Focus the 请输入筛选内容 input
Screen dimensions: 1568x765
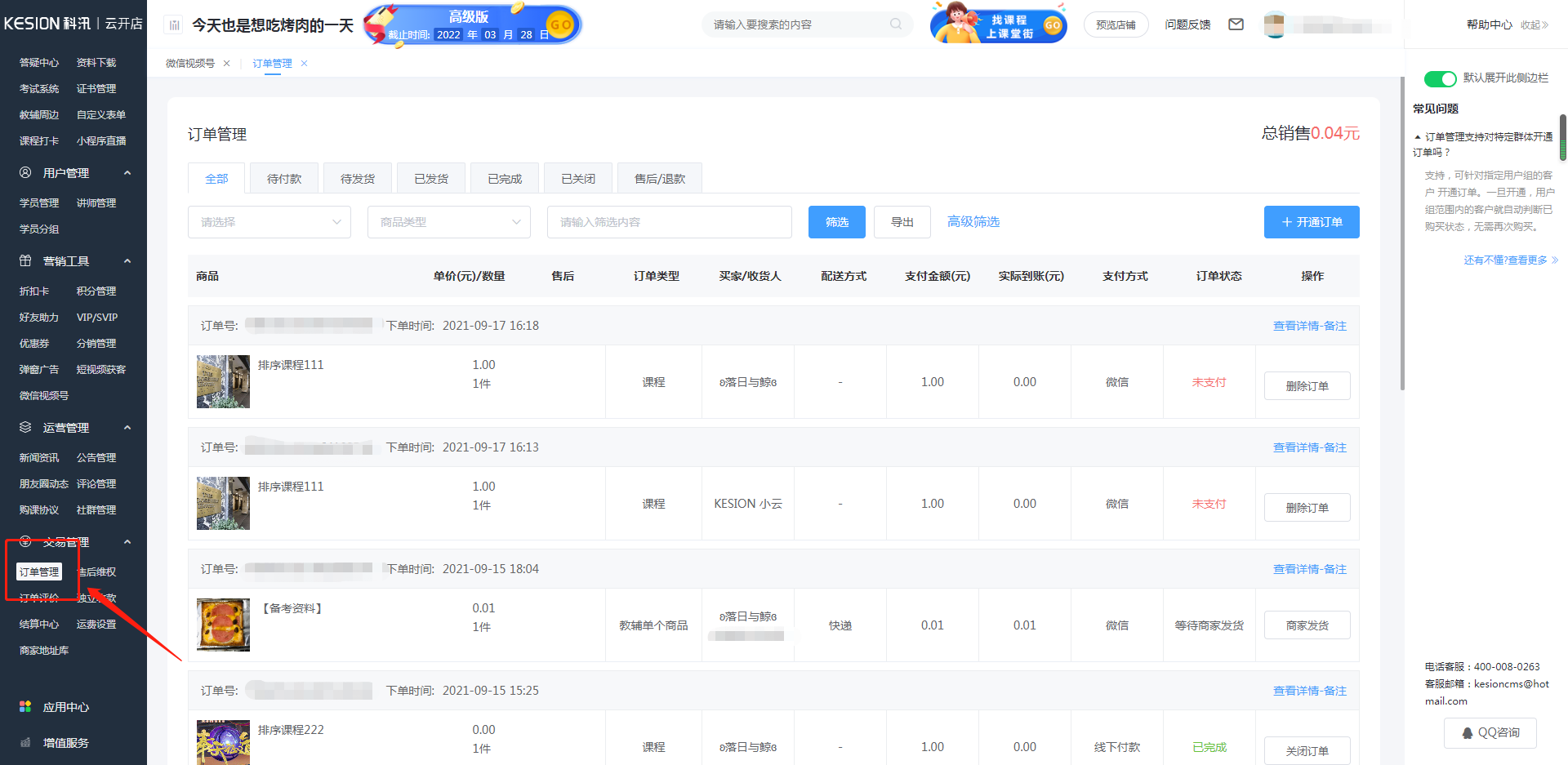coord(670,222)
